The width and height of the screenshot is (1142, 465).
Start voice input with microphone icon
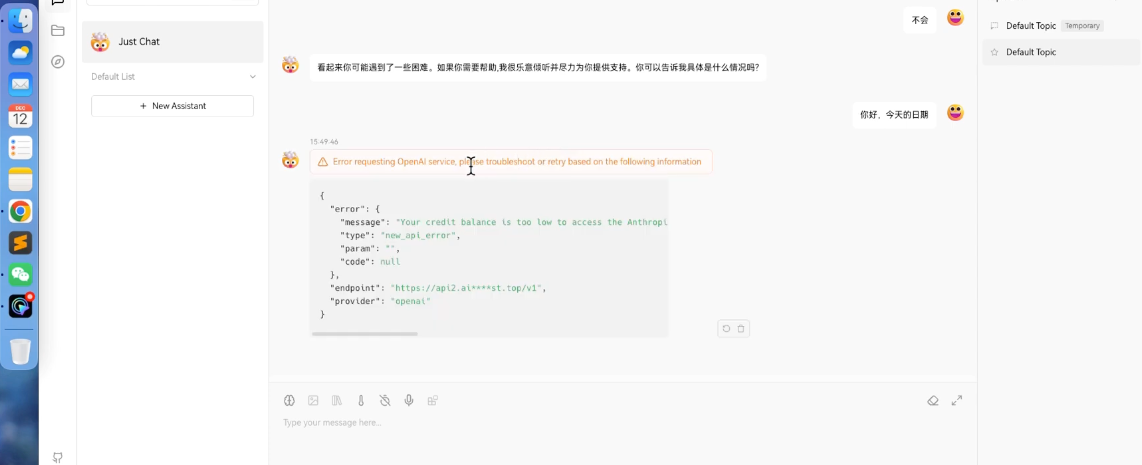(x=409, y=400)
